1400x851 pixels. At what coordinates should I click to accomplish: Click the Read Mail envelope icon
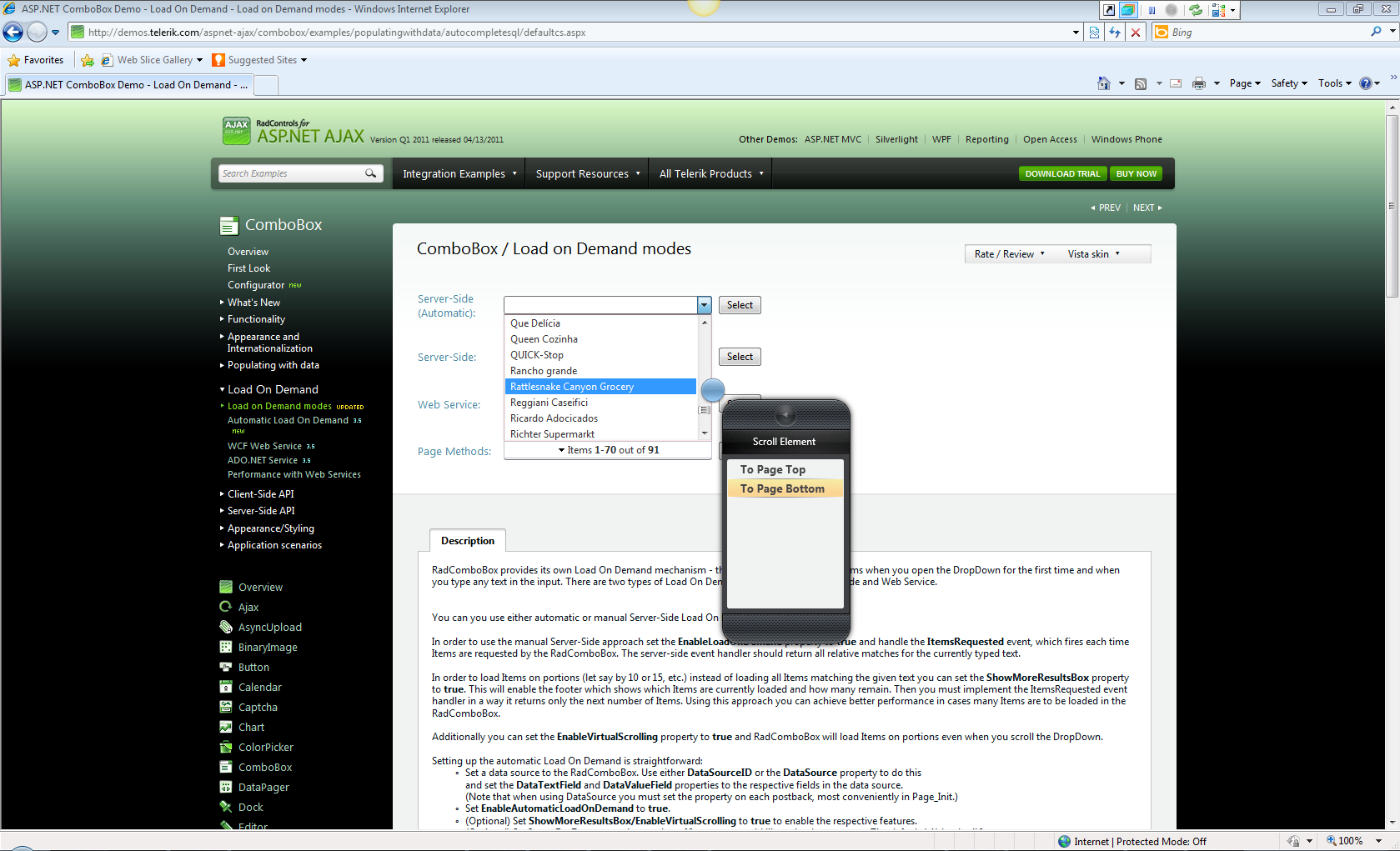[1176, 83]
